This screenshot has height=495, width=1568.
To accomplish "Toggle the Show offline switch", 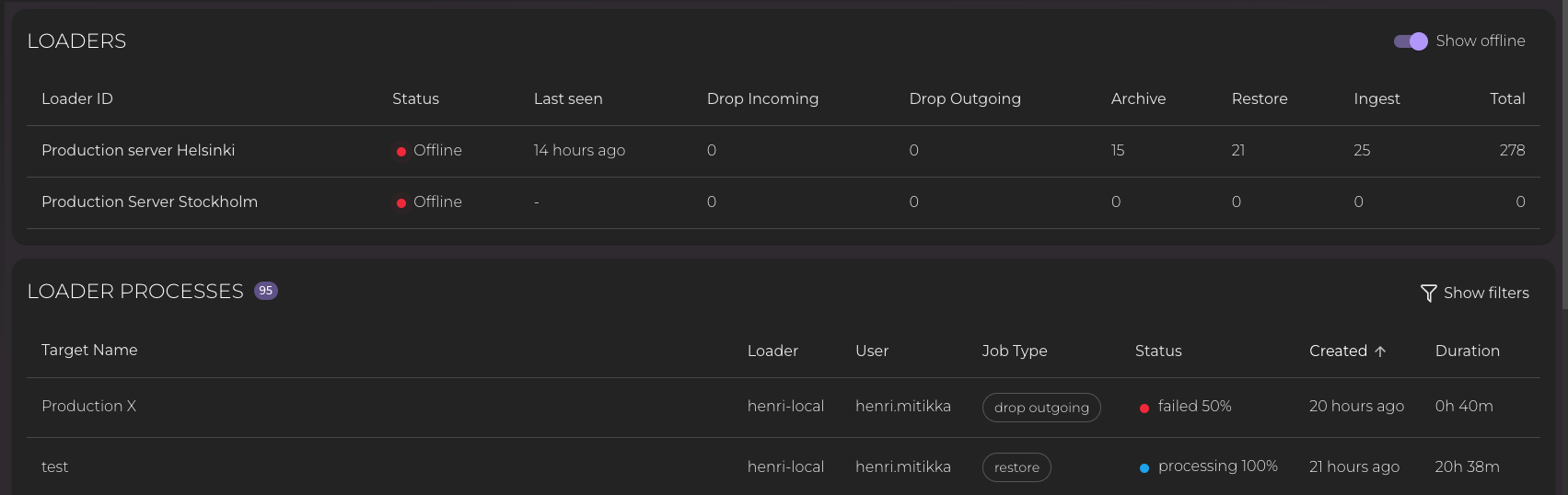I will click(1411, 41).
